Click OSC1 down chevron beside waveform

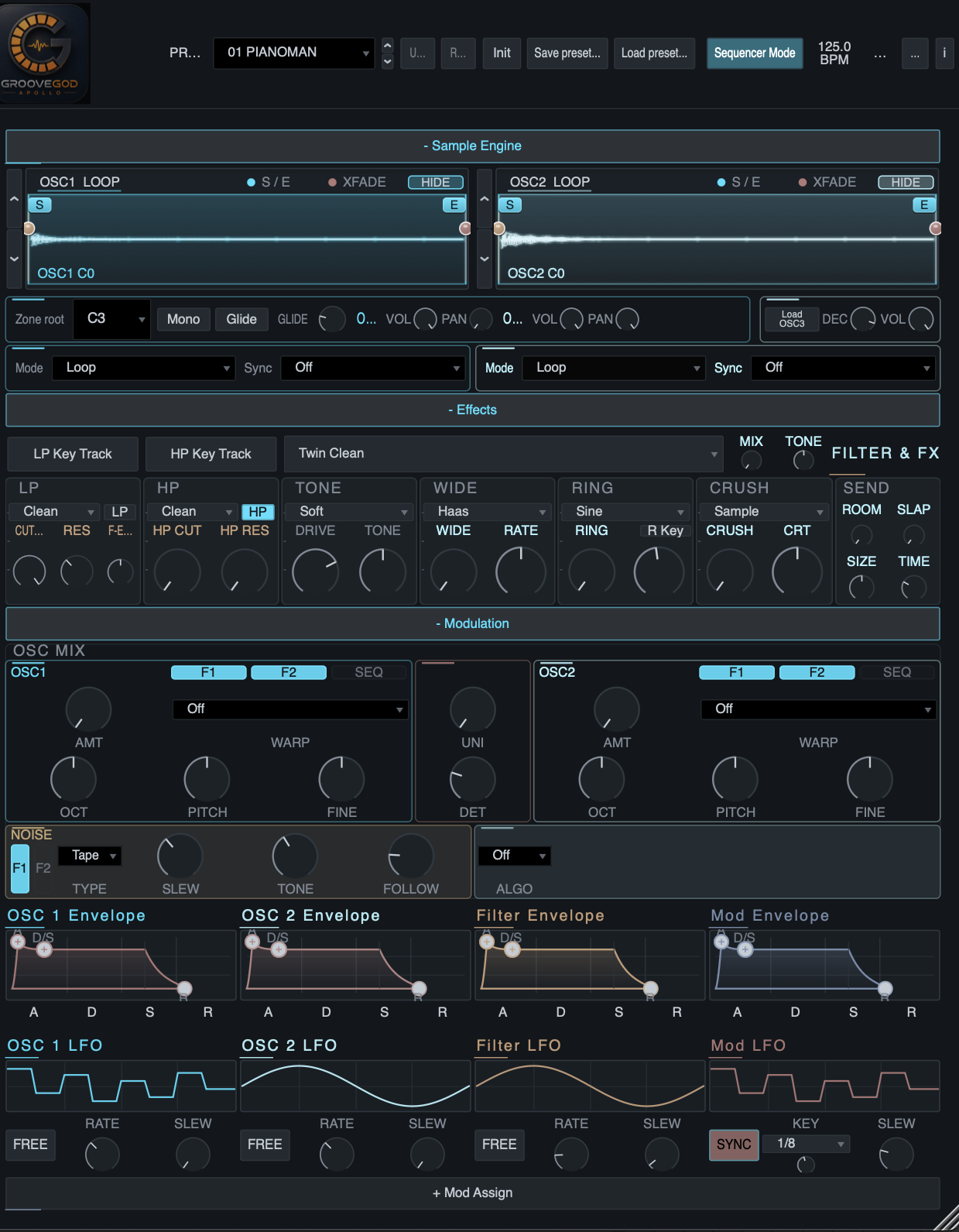tap(14, 259)
